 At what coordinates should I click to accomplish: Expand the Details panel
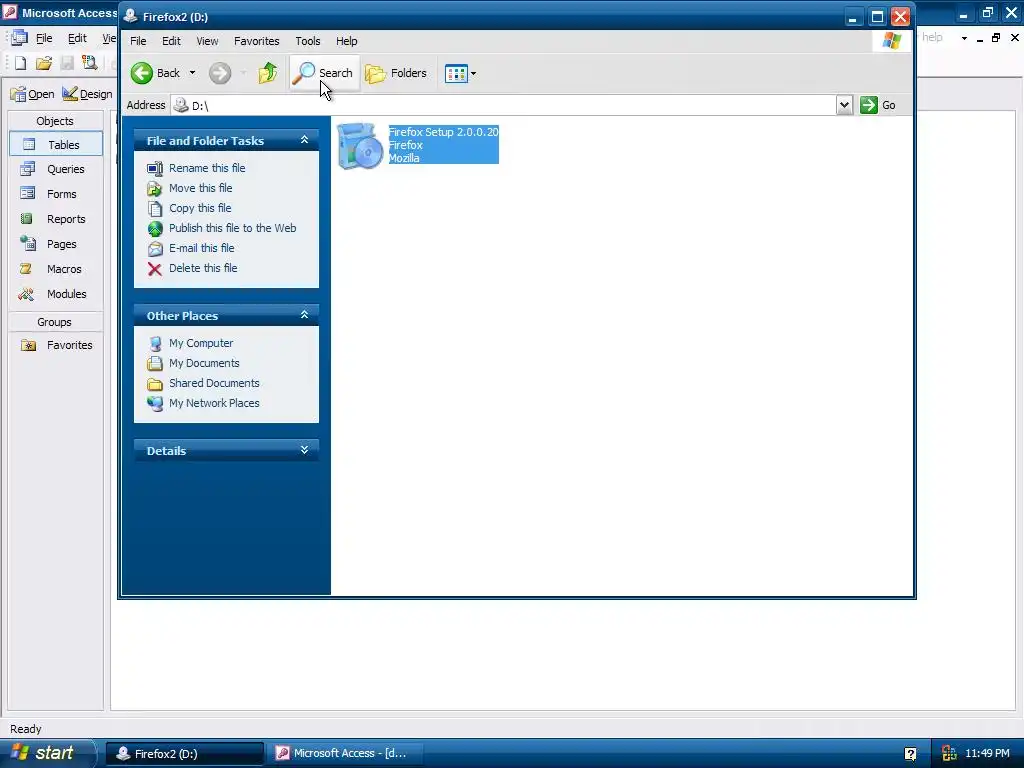pos(304,450)
